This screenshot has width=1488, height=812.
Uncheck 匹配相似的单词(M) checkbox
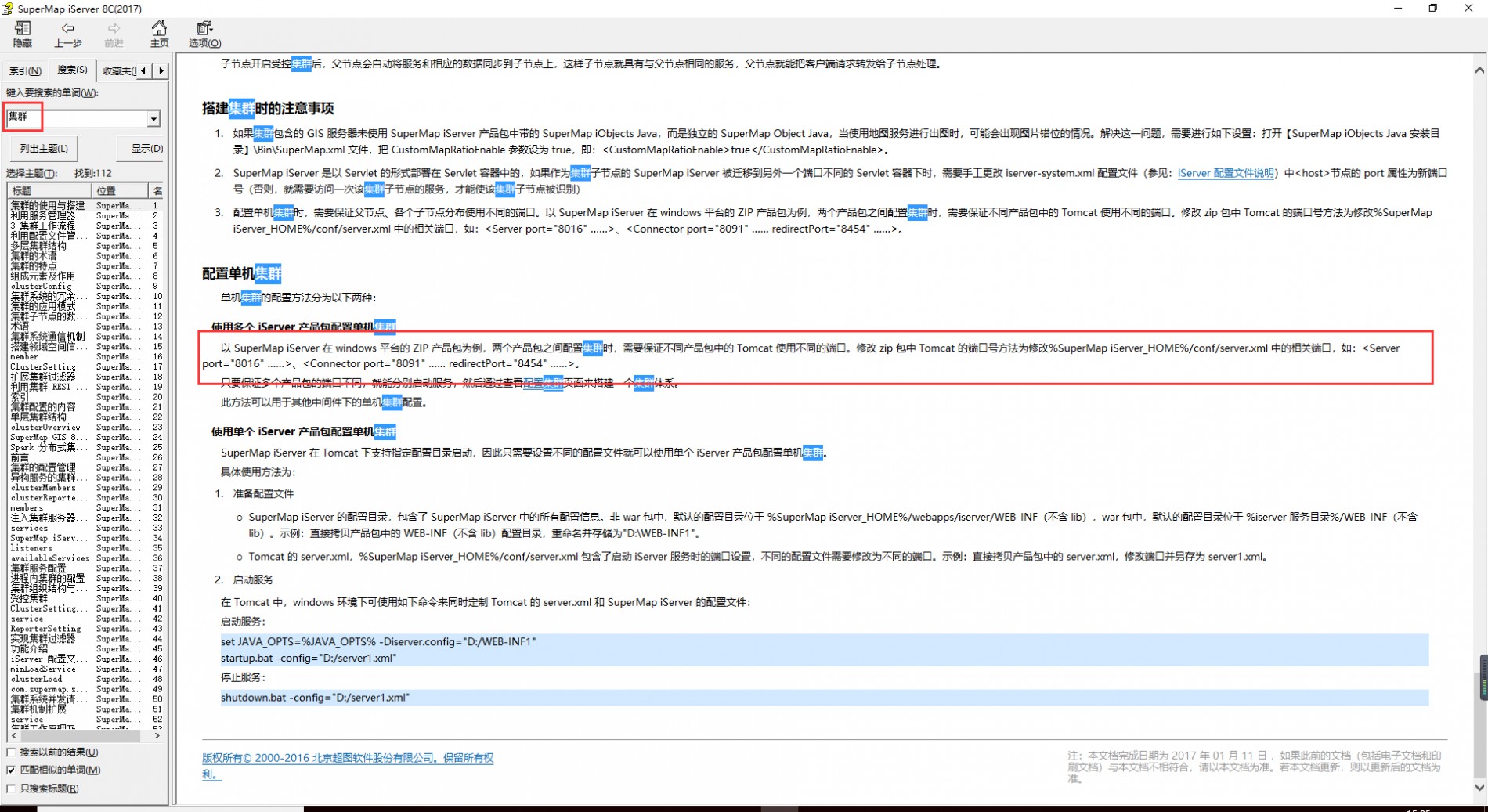[11, 770]
